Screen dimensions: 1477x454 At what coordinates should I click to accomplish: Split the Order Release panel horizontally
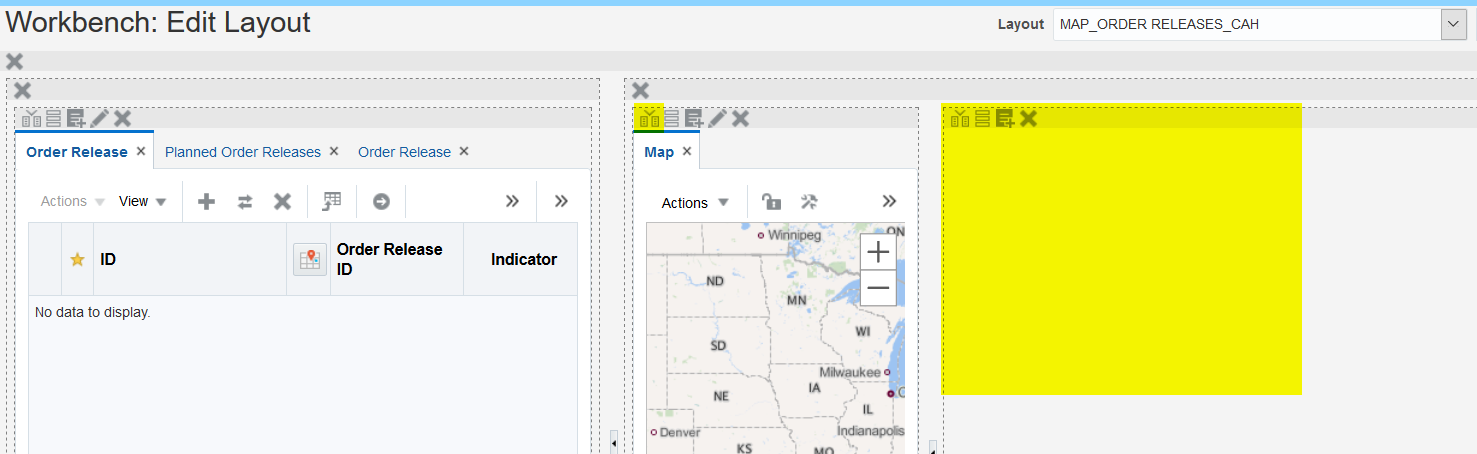tap(54, 119)
